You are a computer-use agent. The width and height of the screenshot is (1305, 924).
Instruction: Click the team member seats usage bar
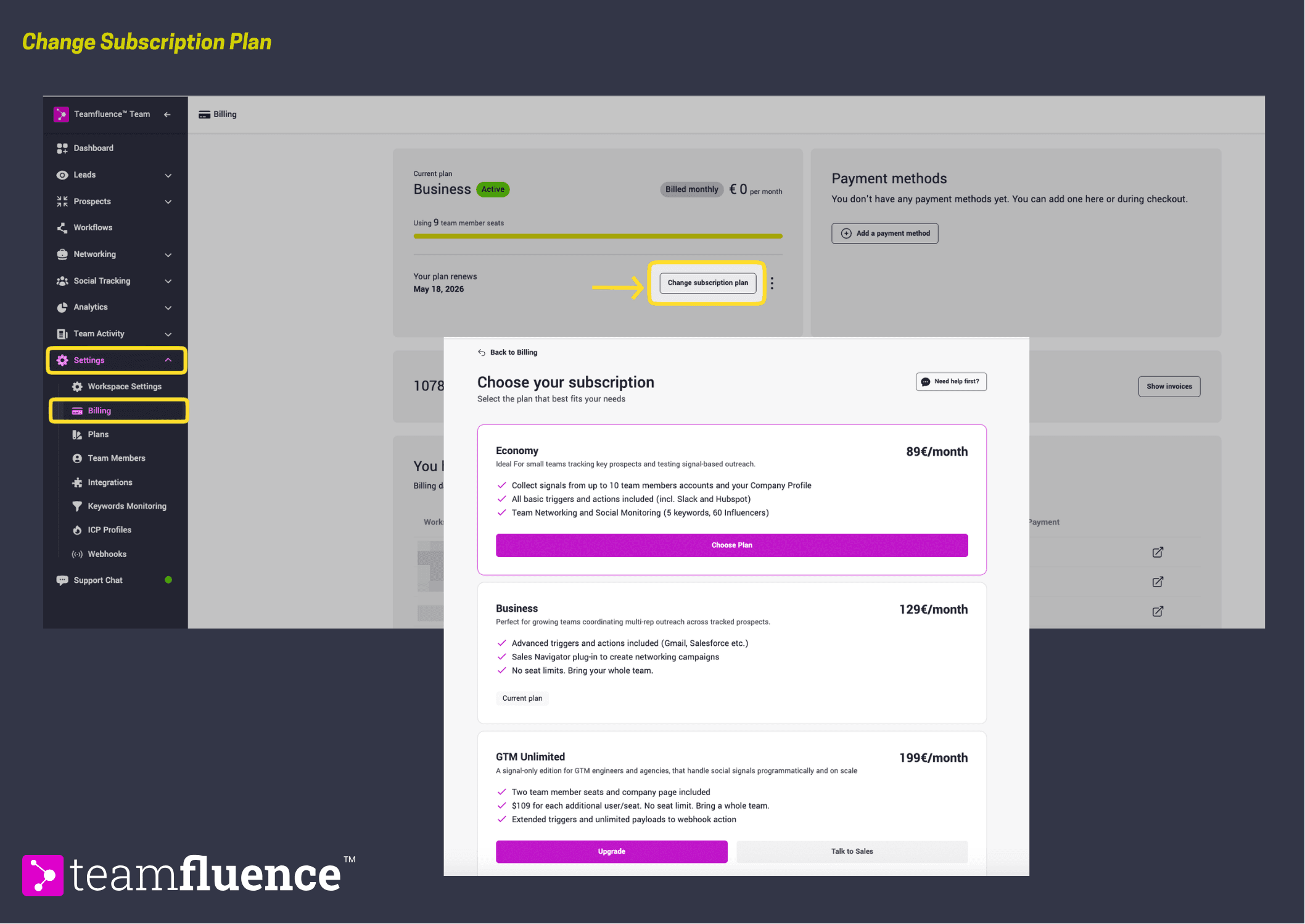point(598,236)
